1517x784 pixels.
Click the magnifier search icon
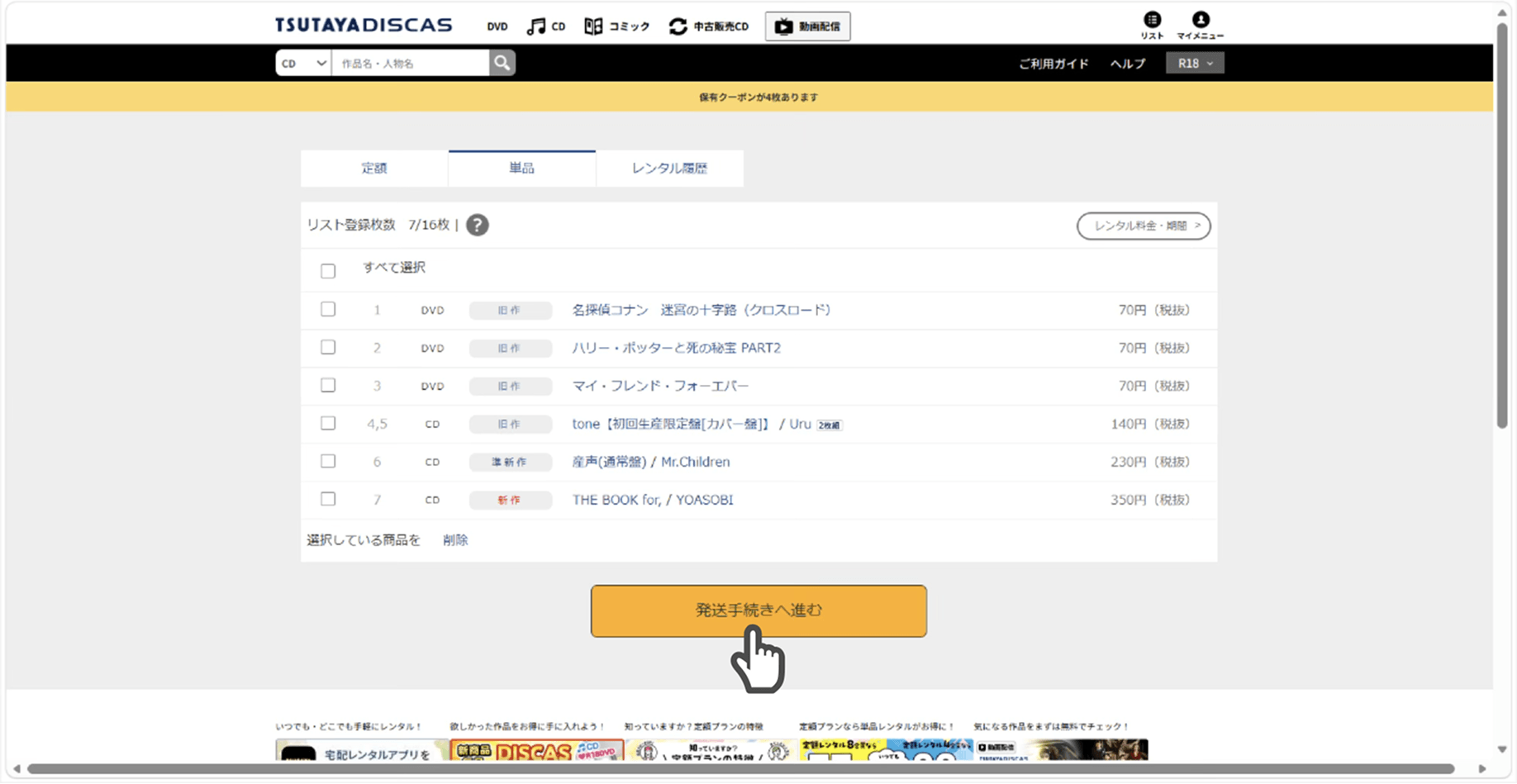tap(502, 63)
